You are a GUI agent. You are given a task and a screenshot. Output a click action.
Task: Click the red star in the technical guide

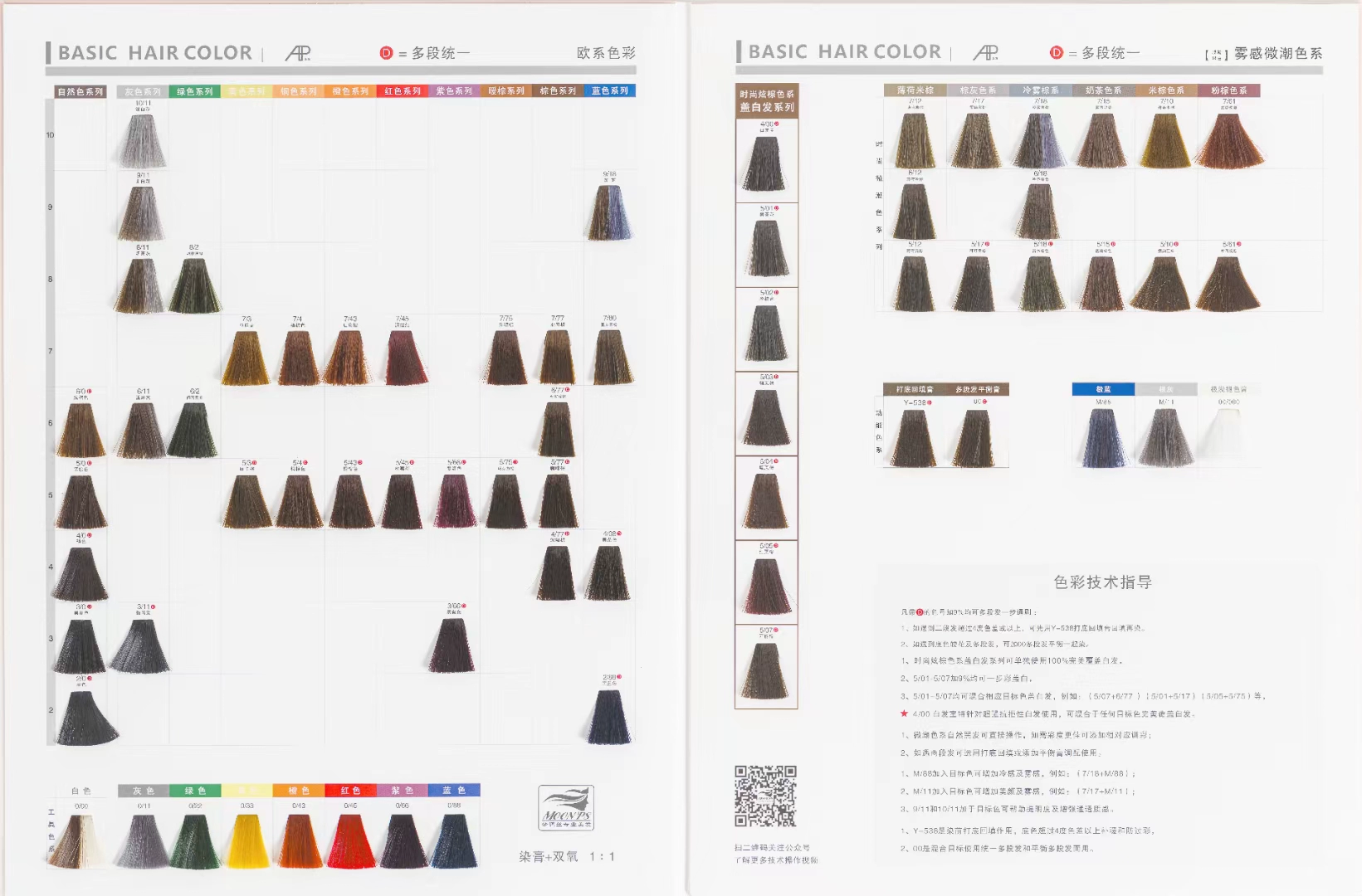[x=904, y=713]
